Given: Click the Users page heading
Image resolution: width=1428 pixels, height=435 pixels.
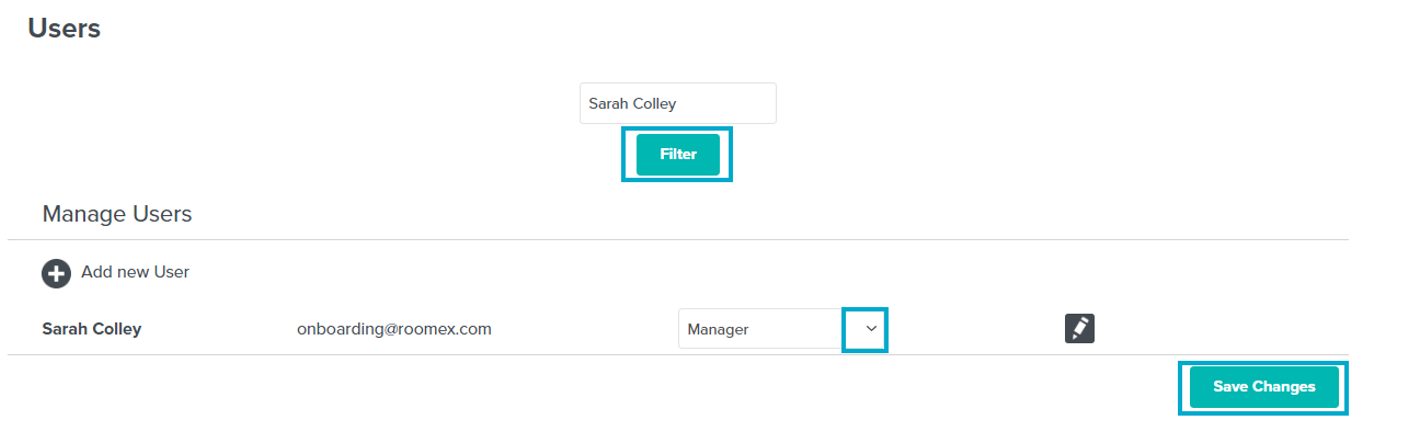Looking at the screenshot, I should pyautogui.click(x=64, y=28).
